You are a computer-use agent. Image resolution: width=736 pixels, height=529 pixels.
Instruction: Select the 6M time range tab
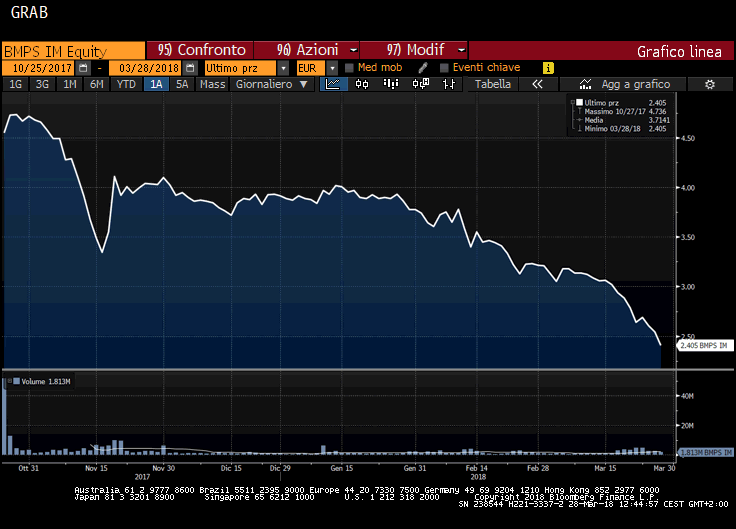click(x=96, y=84)
